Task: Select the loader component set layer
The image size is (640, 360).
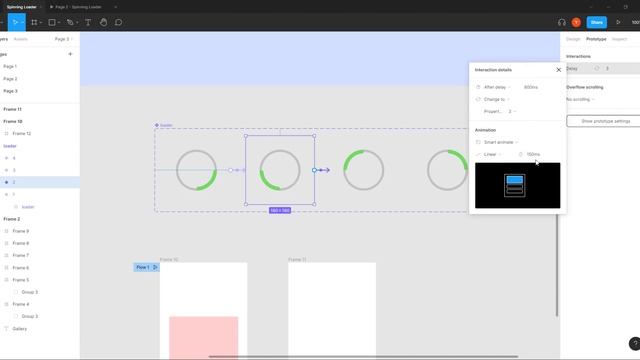Action: 10,146
